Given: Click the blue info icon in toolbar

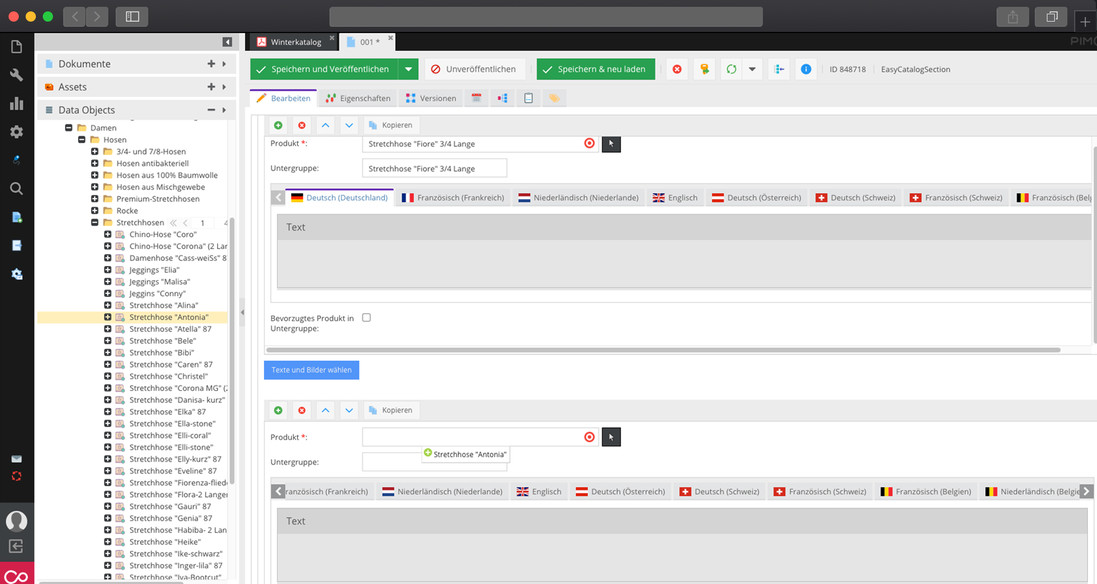Looking at the screenshot, I should pyautogui.click(x=806, y=69).
